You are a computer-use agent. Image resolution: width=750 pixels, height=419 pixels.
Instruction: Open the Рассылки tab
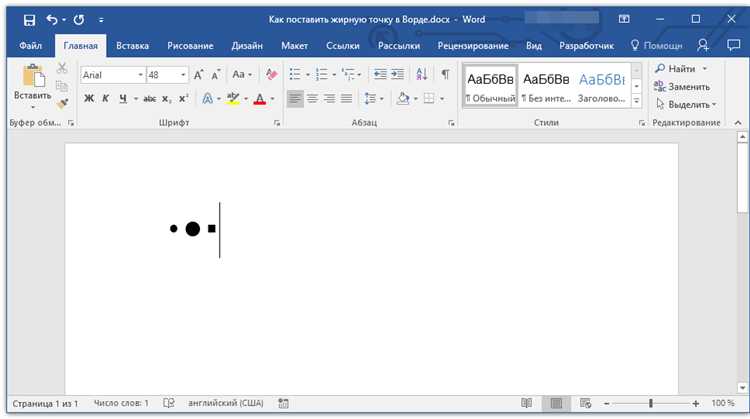398,46
